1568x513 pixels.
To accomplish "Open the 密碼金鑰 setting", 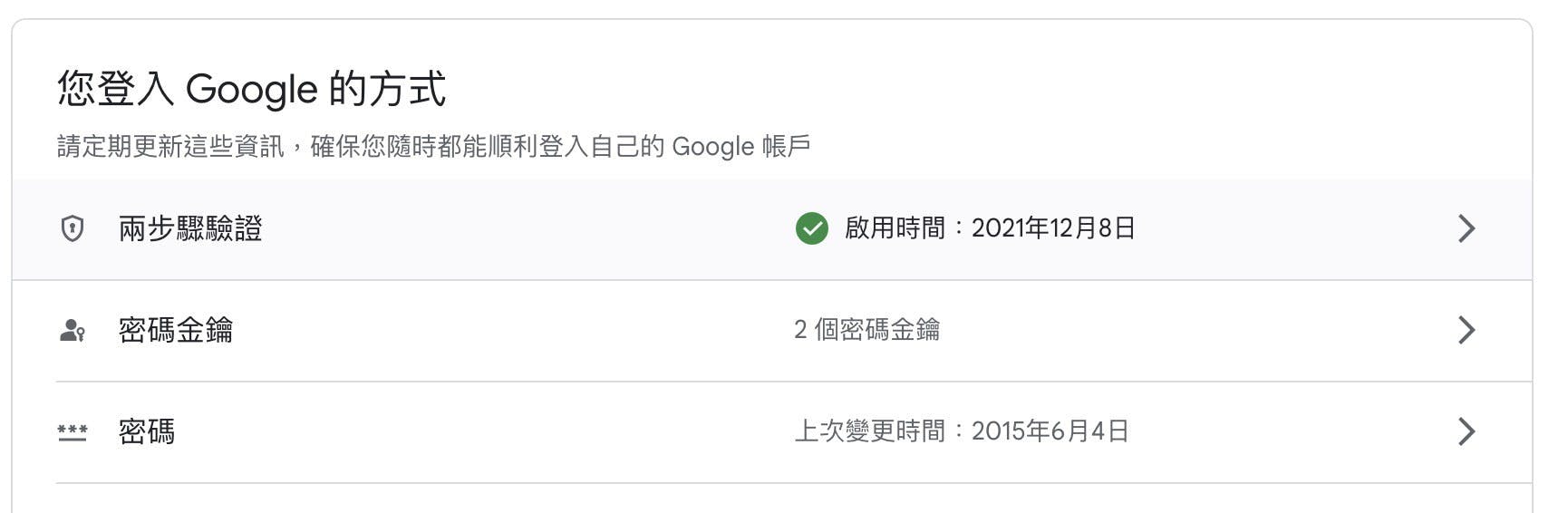I will point(176,330).
